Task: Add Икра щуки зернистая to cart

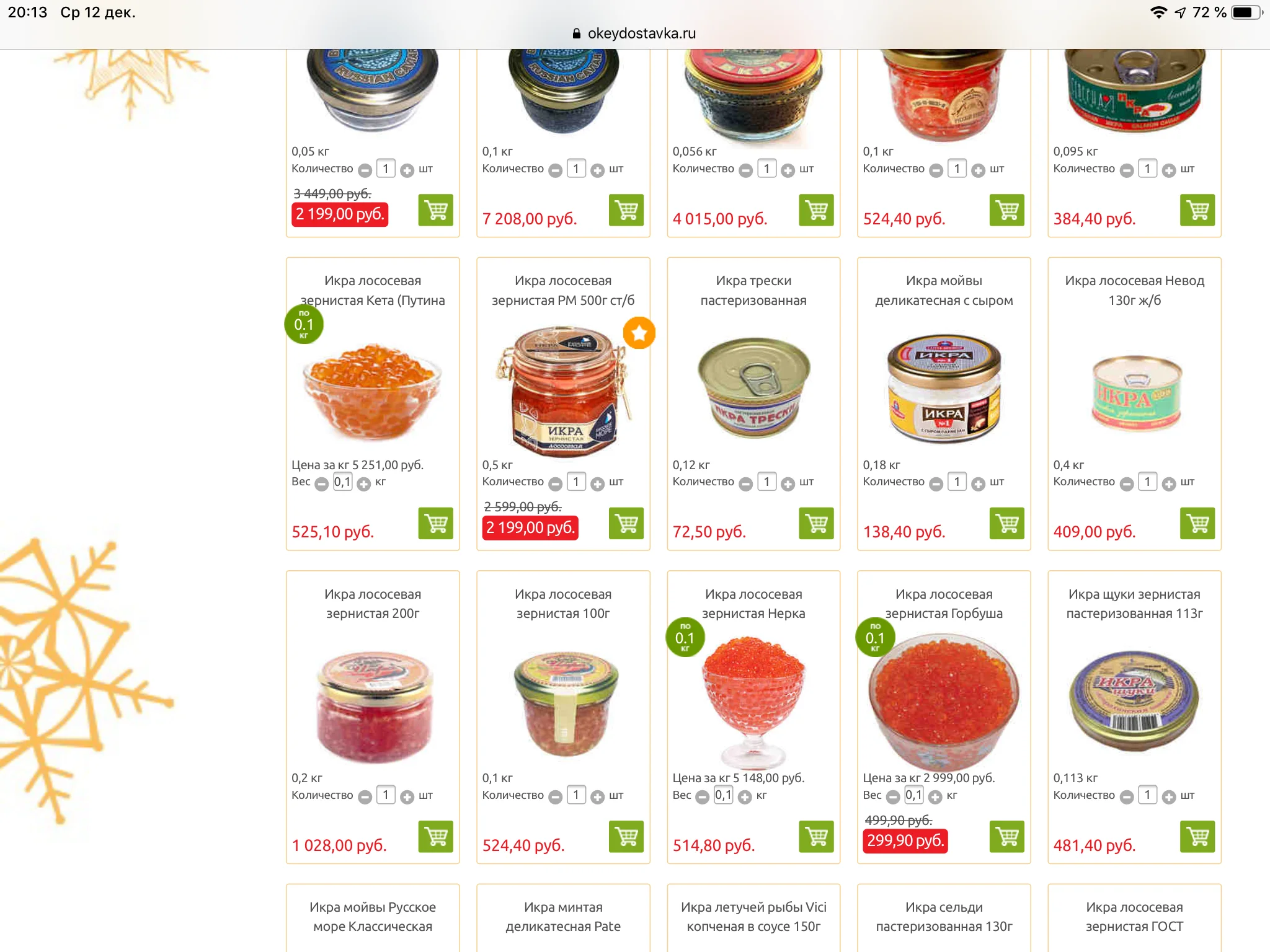Action: (1197, 837)
